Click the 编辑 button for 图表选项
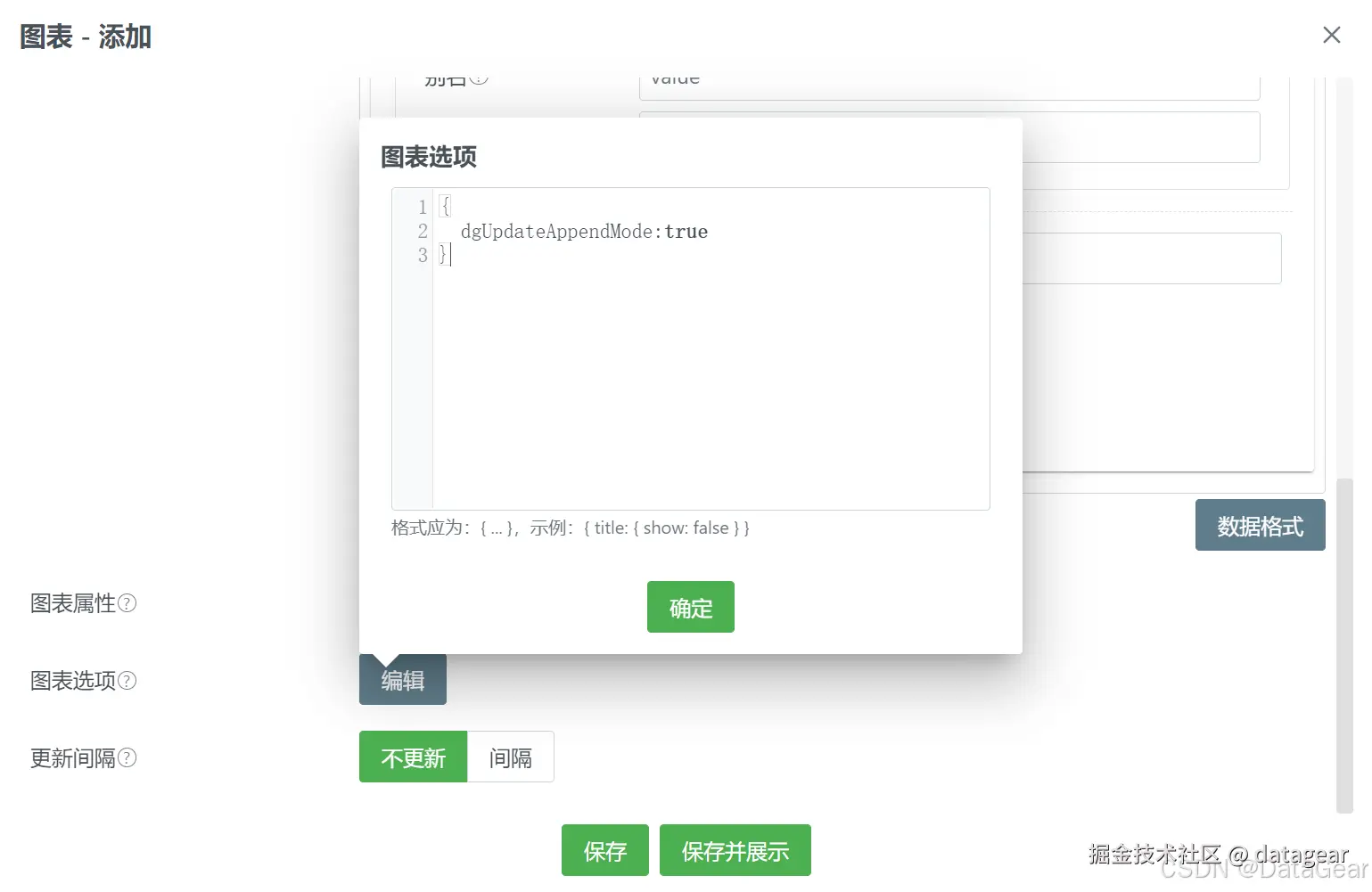This screenshot has width=1372, height=892. [x=402, y=680]
